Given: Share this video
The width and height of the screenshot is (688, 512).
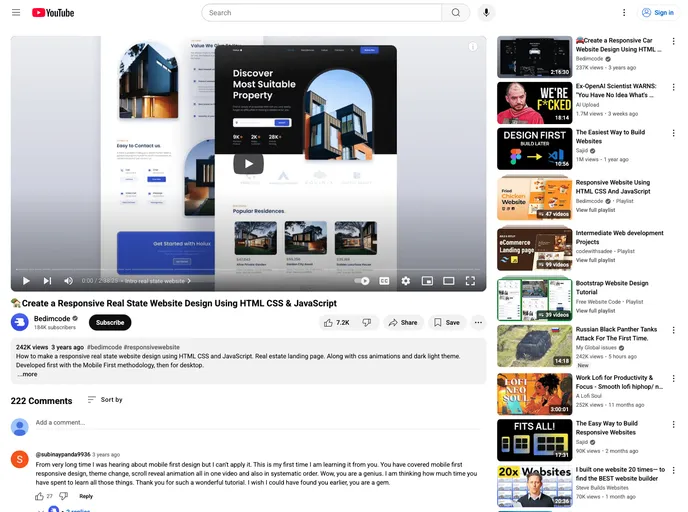Looking at the screenshot, I should (403, 322).
